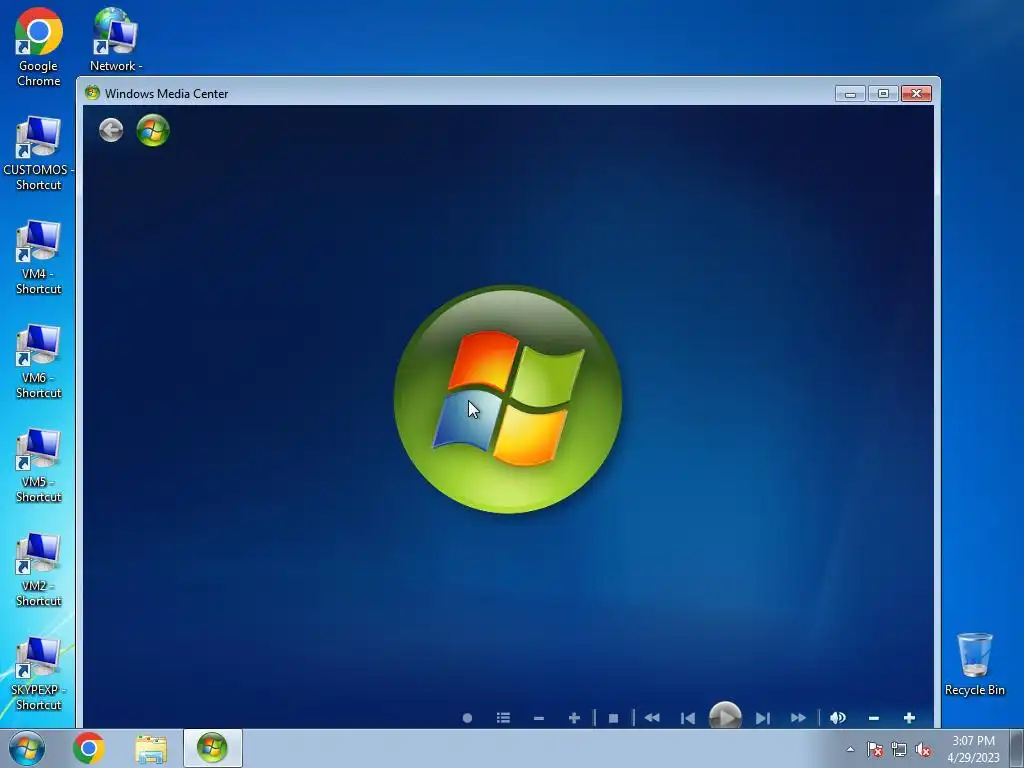
Task: Select the VM4 shortcut icon
Action: [39, 257]
